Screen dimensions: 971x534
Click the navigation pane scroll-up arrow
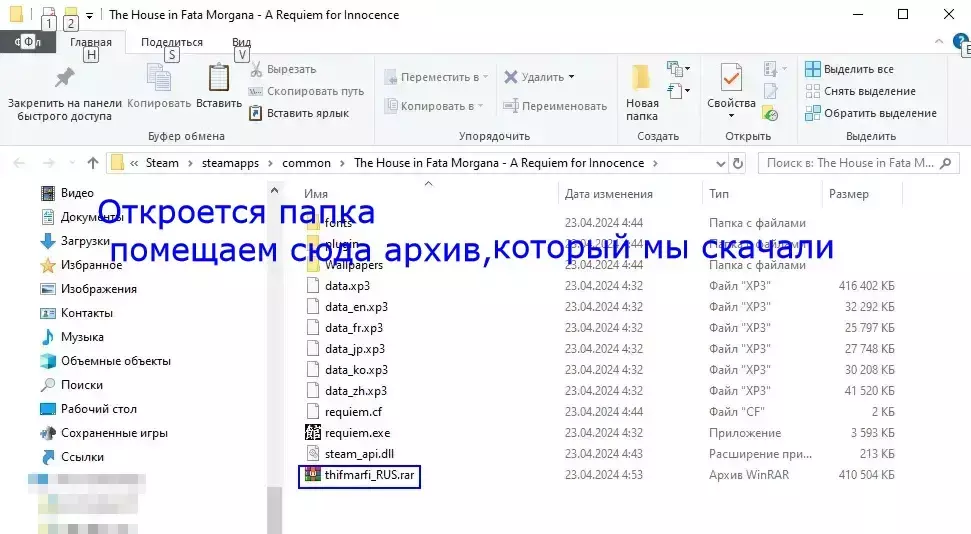(x=274, y=191)
